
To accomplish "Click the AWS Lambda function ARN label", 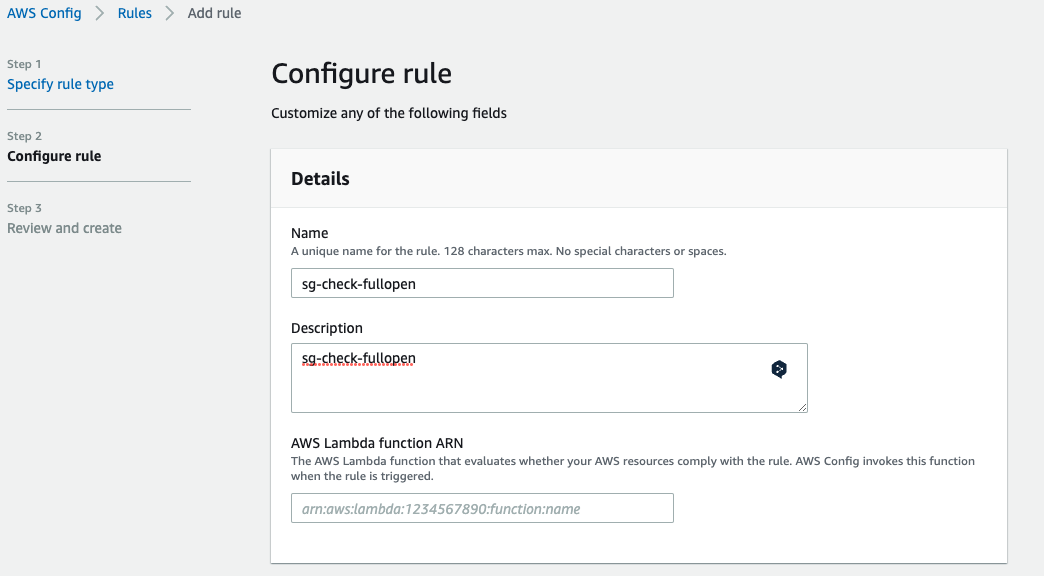I will (377, 443).
